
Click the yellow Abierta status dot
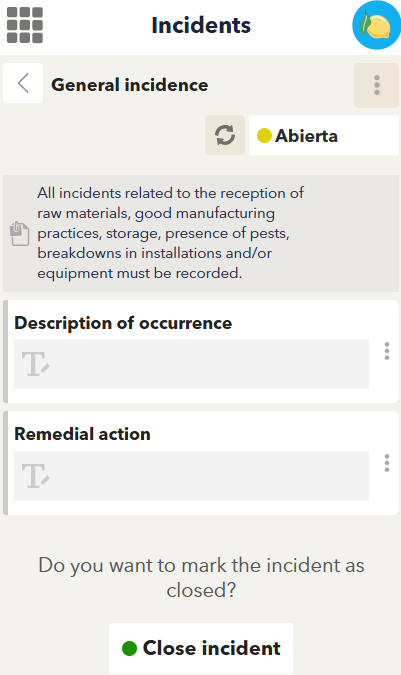264,136
